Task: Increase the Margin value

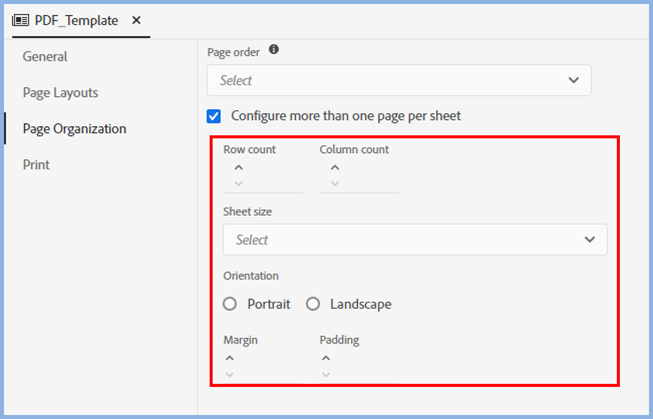Action: click(x=230, y=358)
